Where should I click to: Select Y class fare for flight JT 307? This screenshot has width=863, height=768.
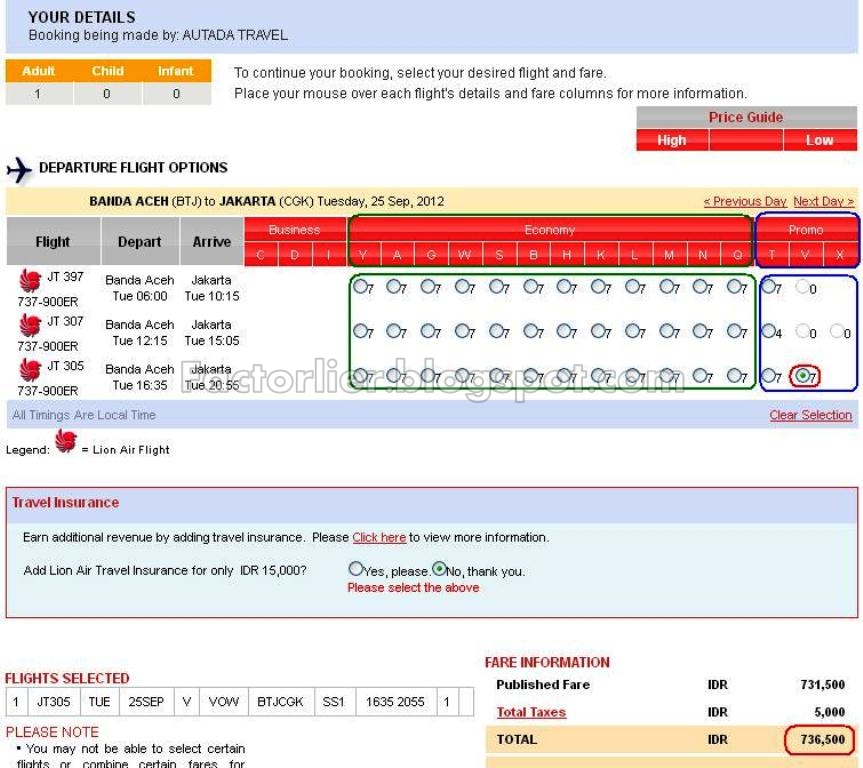361,331
